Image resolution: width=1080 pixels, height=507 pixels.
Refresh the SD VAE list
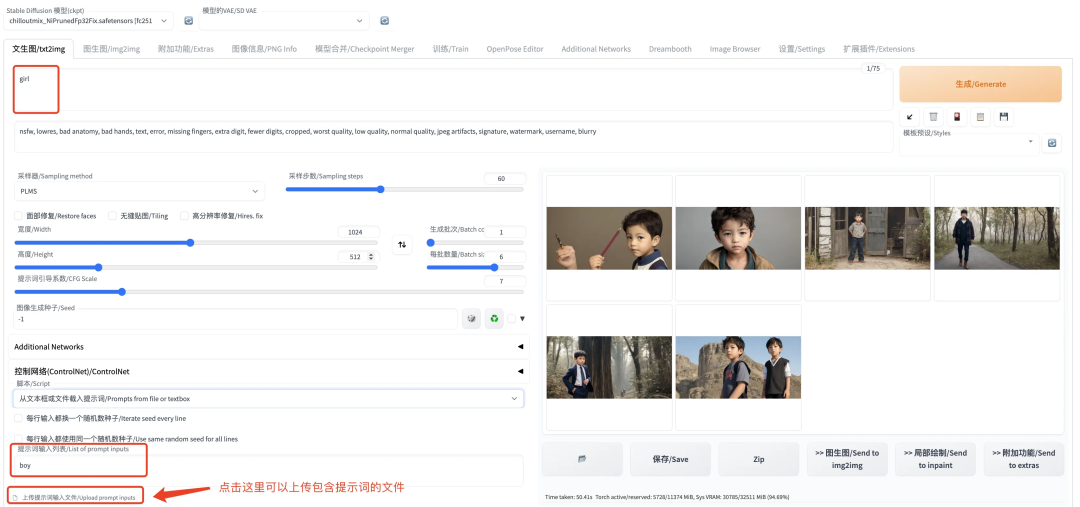tap(384, 21)
